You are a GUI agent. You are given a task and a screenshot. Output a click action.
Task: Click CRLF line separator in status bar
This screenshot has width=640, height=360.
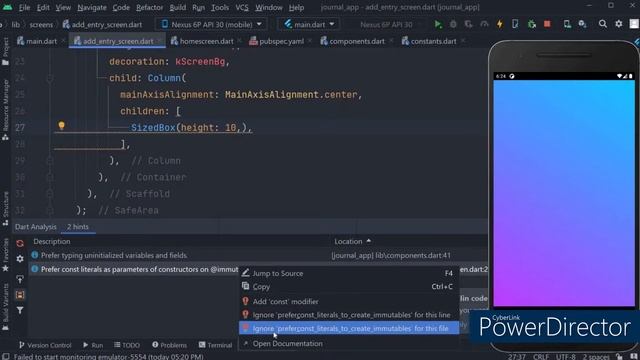pyautogui.click(x=541, y=357)
